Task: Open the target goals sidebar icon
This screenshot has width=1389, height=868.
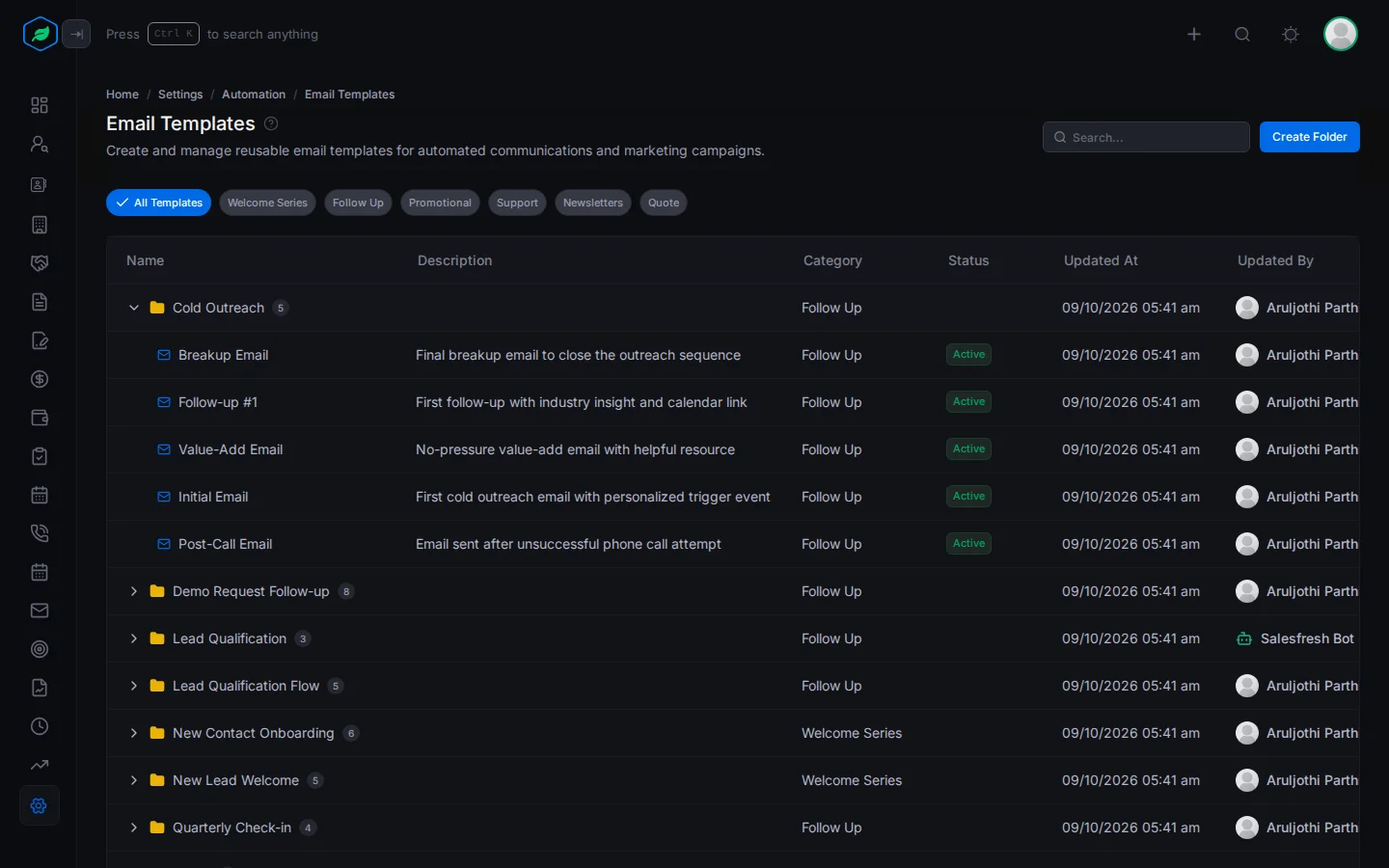Action: [40, 649]
